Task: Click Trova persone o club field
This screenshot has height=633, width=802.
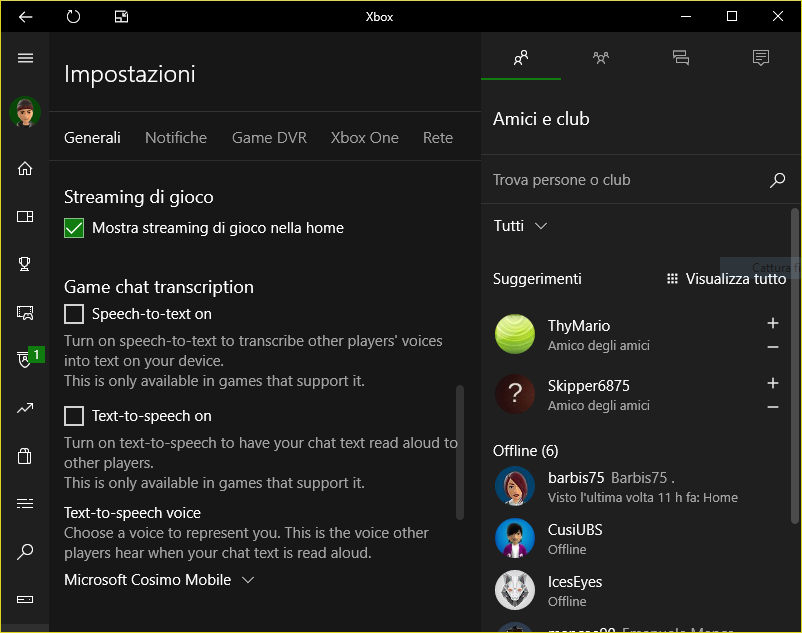Action: coord(624,180)
